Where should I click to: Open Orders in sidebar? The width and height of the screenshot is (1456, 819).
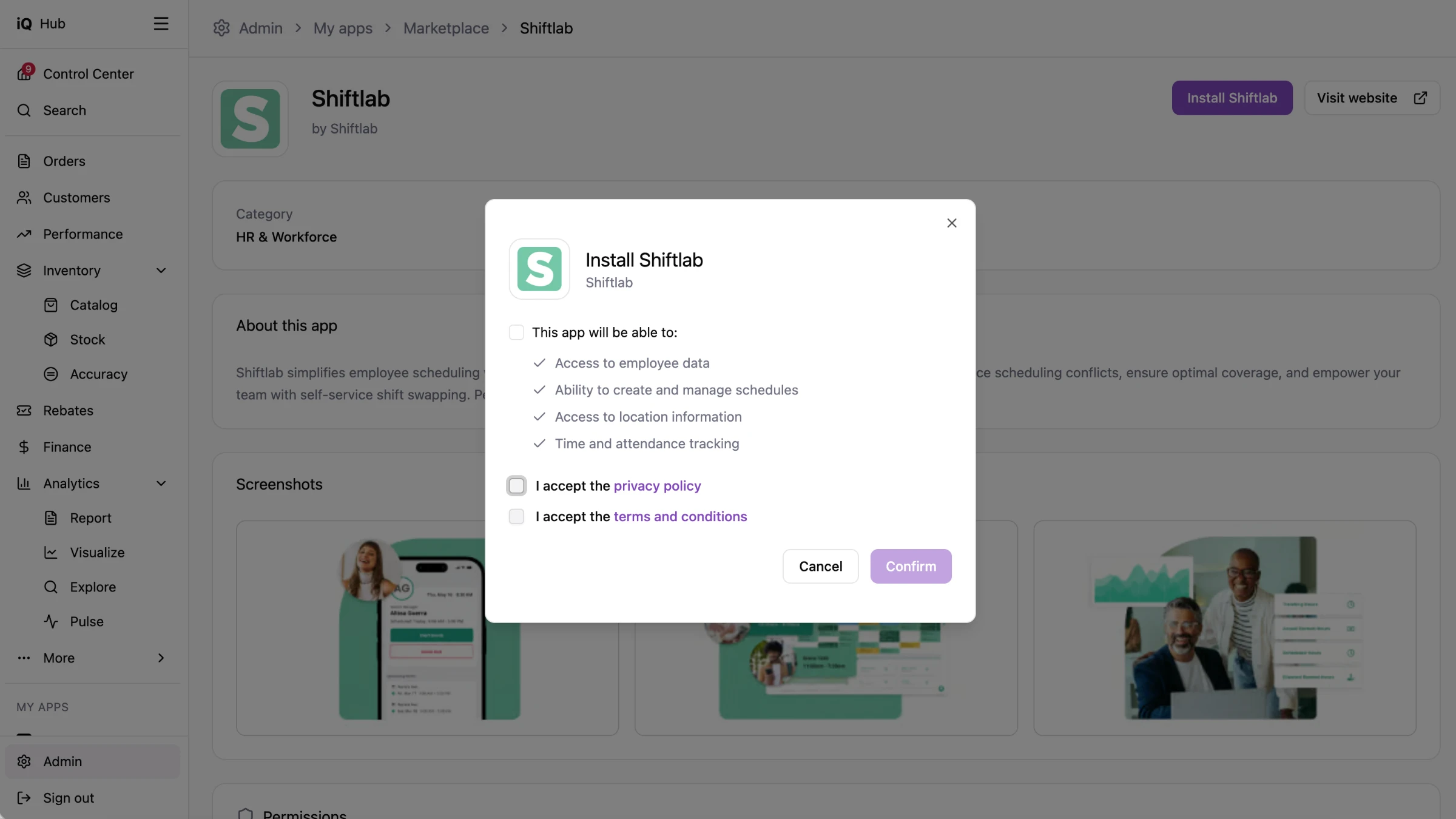pos(92,161)
